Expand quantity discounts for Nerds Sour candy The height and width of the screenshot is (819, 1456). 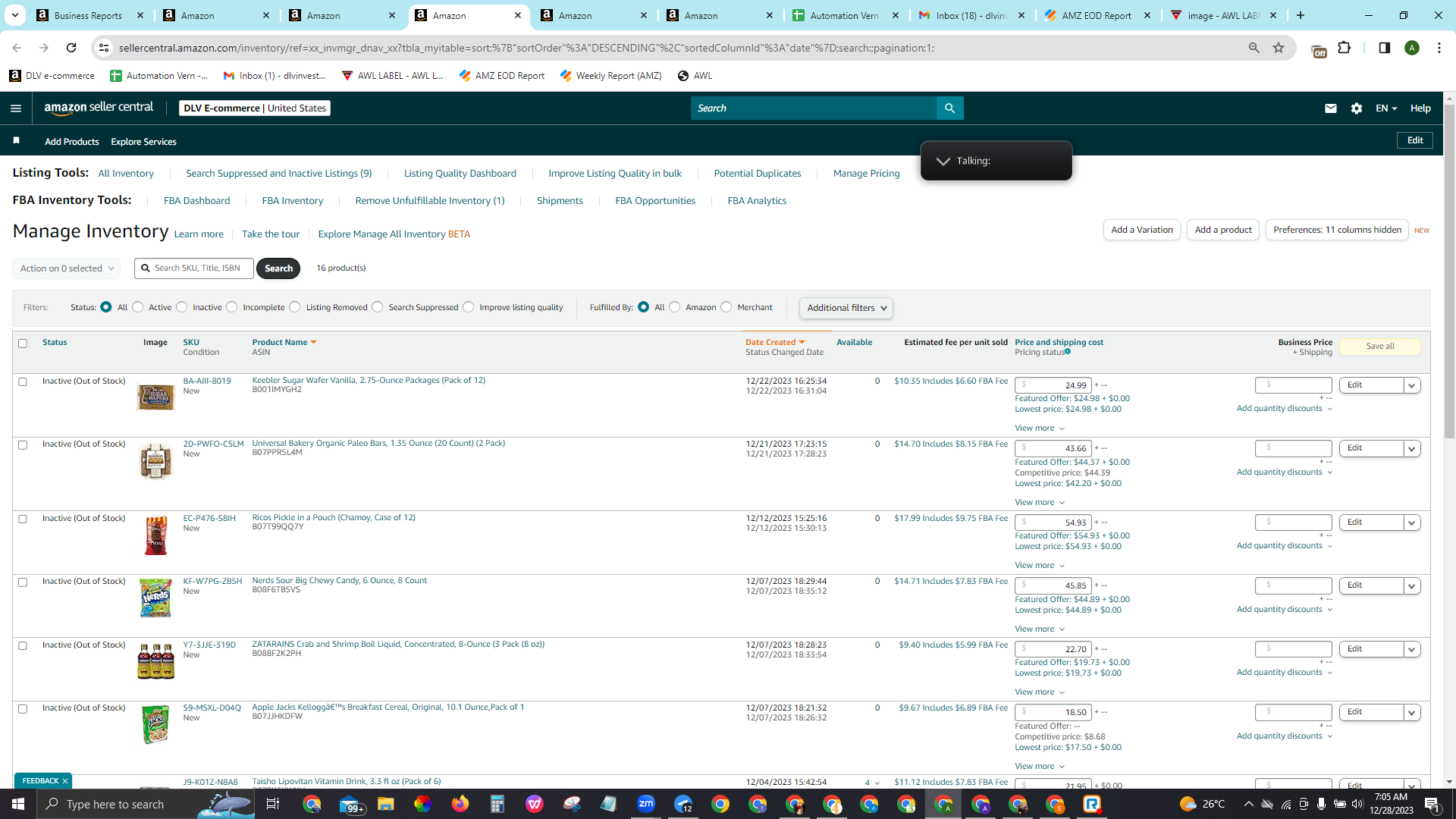[1285, 610]
